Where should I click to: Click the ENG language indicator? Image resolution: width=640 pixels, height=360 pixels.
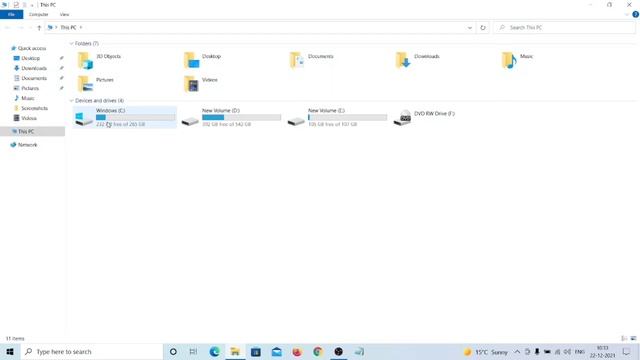pos(580,351)
